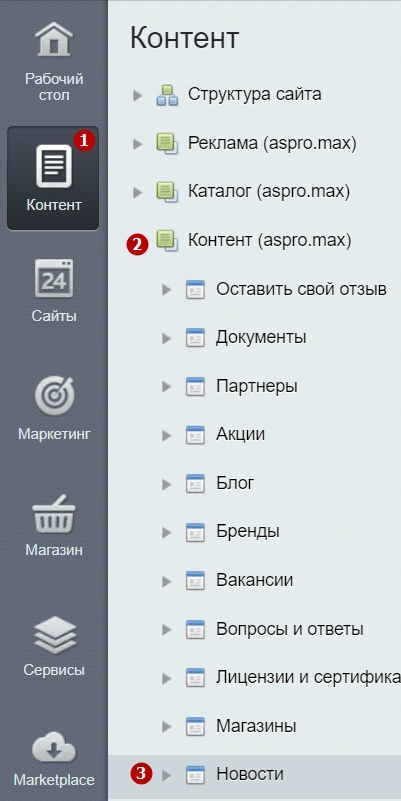401x801 pixels.
Task: Open the Документы info block
Action: point(261,337)
